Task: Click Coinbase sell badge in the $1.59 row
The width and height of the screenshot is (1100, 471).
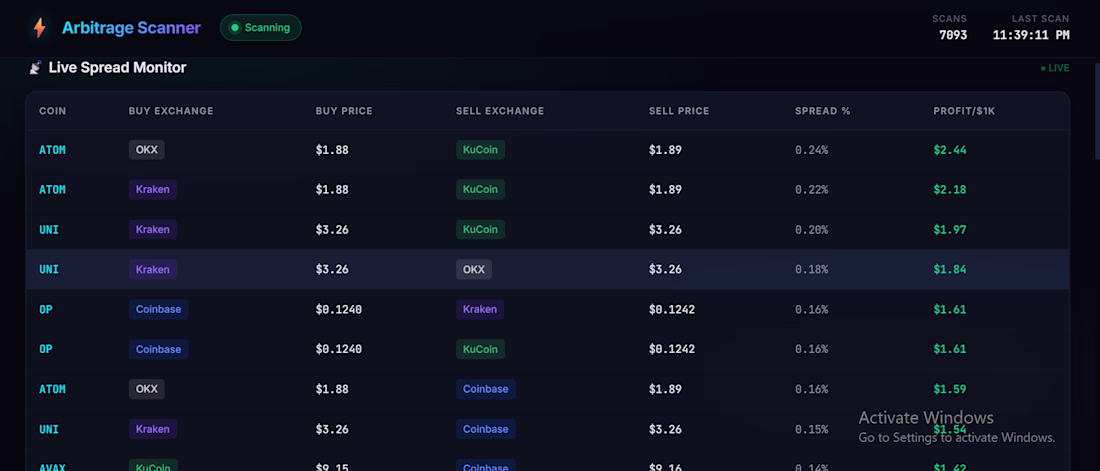Action: pyautogui.click(x=485, y=389)
